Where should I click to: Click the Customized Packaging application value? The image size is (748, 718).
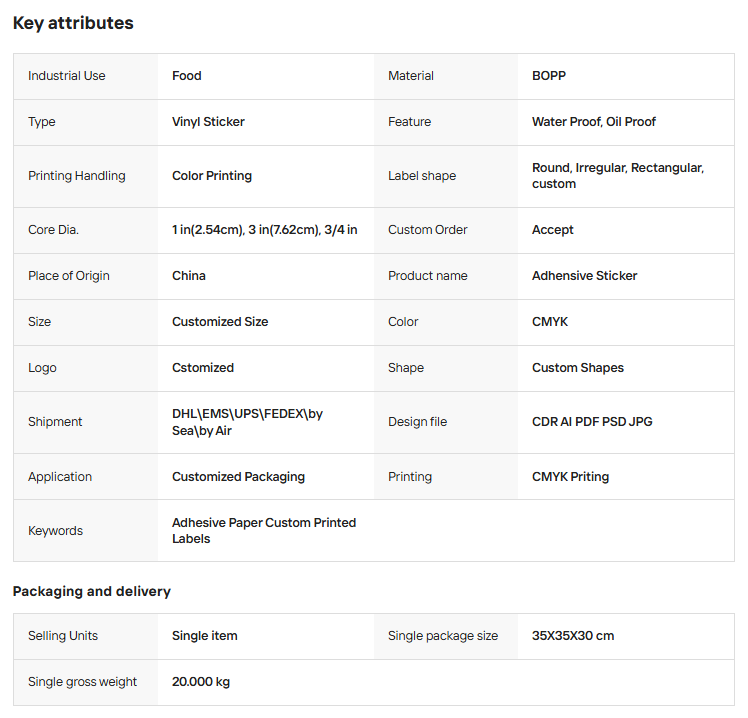pos(238,477)
